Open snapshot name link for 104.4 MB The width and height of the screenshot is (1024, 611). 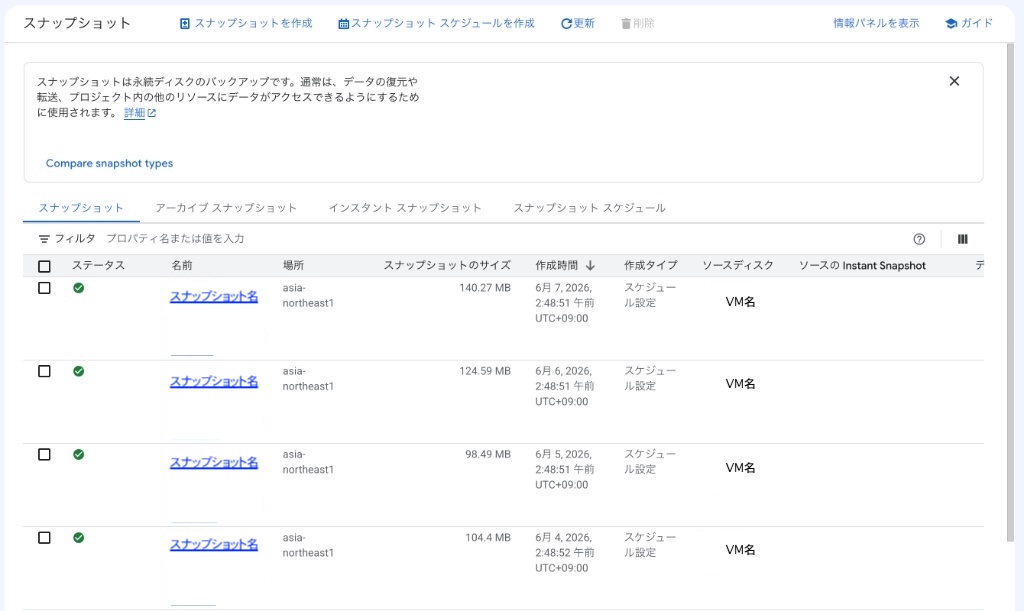coord(214,544)
